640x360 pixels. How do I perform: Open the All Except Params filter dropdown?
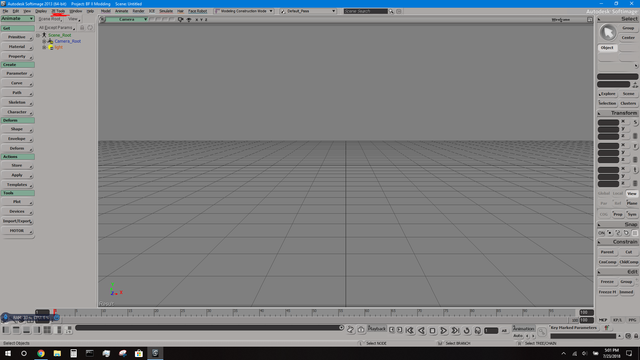click(x=56, y=27)
